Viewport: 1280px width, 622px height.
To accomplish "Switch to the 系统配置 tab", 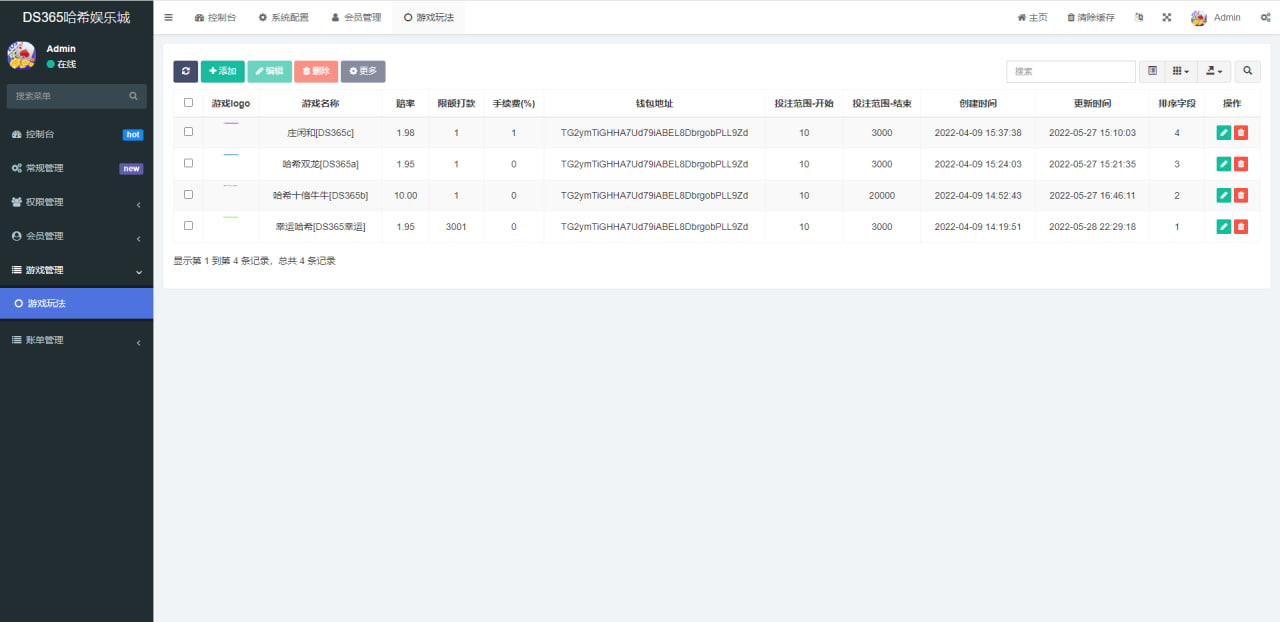I will 283,17.
